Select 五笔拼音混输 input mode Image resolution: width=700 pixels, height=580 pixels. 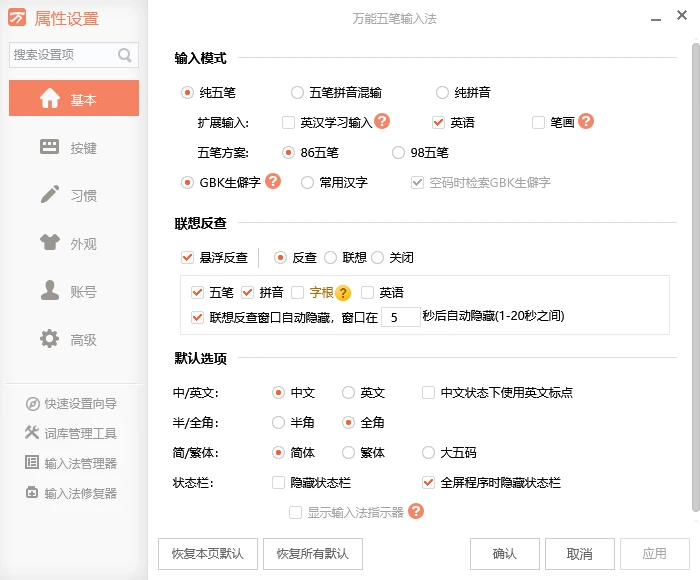(297, 93)
